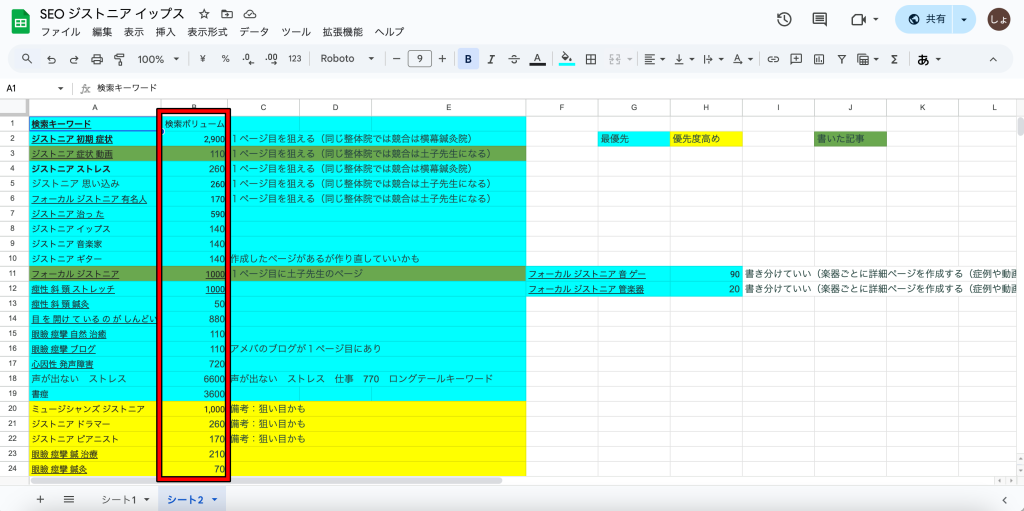
Task: Open version history clock icon
Action: click(x=784, y=20)
